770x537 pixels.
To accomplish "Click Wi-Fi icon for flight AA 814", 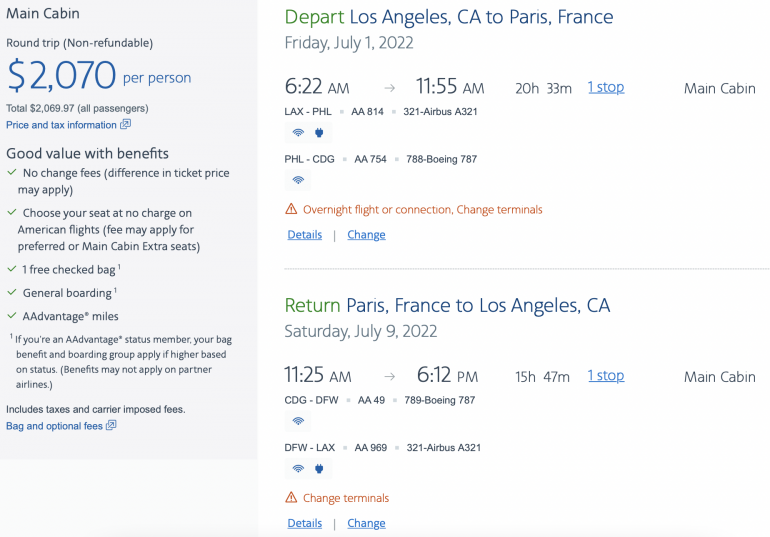I will (x=298, y=132).
